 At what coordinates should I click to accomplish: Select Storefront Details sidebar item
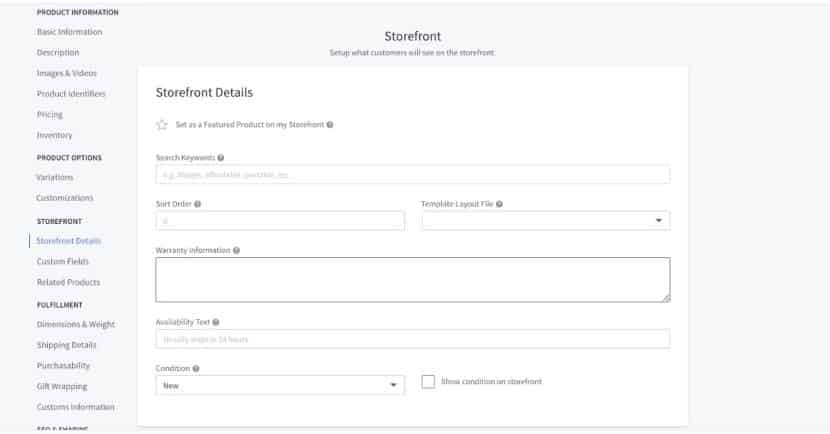[x=68, y=241]
